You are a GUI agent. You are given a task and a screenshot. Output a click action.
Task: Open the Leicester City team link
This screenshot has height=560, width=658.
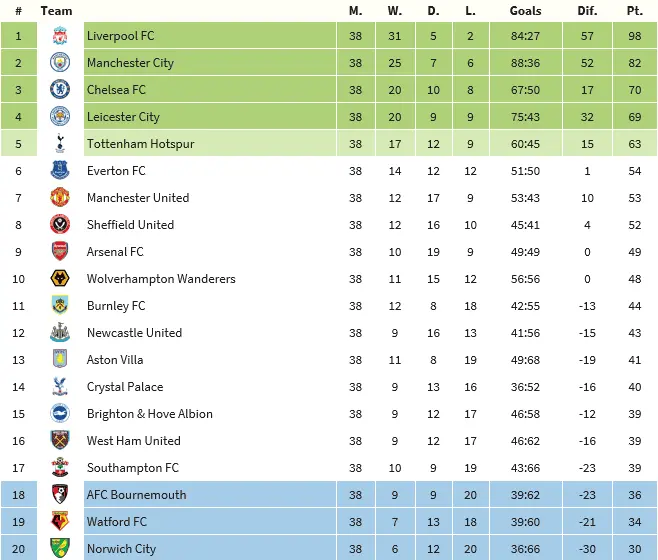[123, 117]
